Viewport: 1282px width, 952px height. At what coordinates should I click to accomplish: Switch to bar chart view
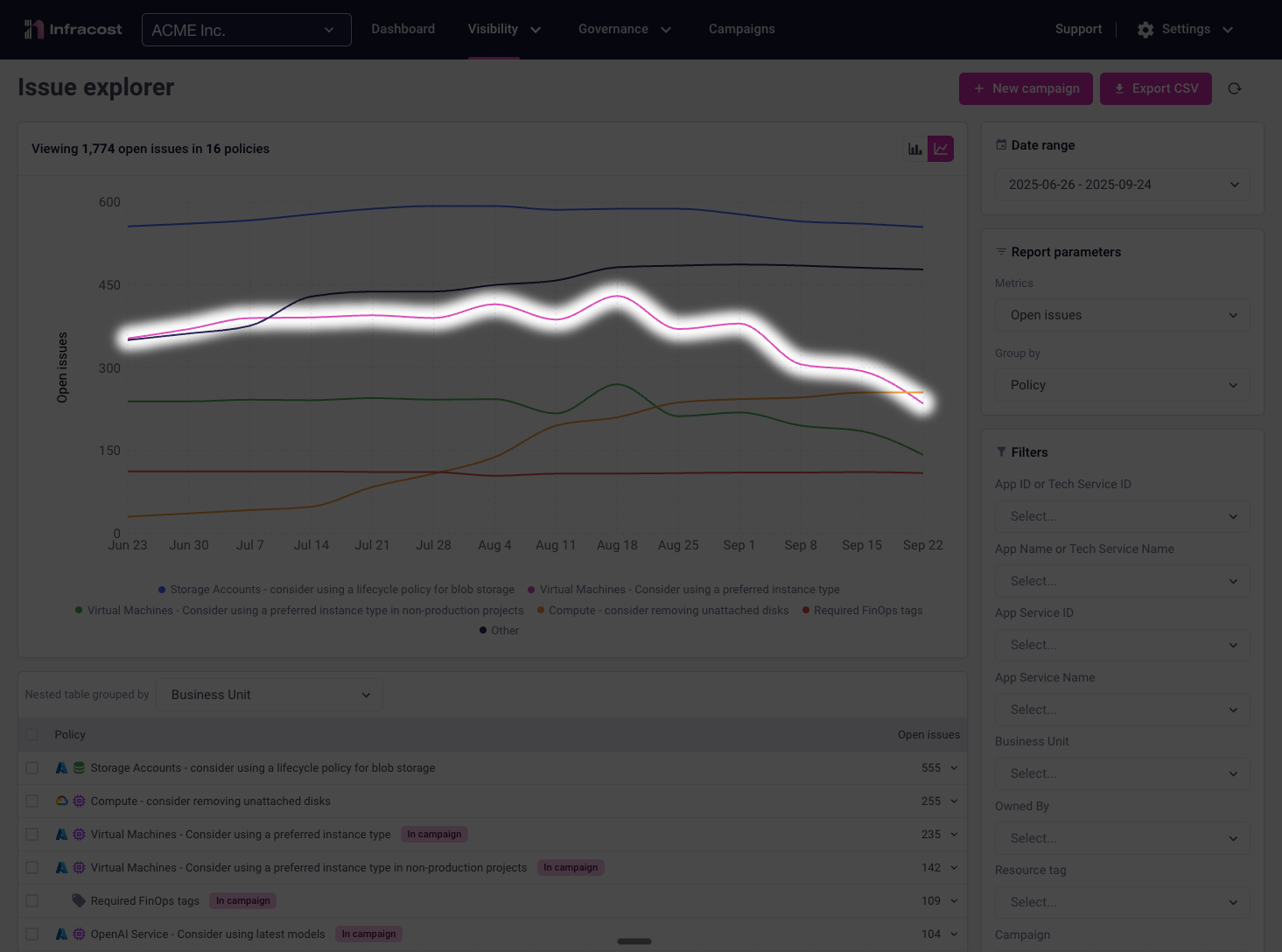(x=914, y=149)
